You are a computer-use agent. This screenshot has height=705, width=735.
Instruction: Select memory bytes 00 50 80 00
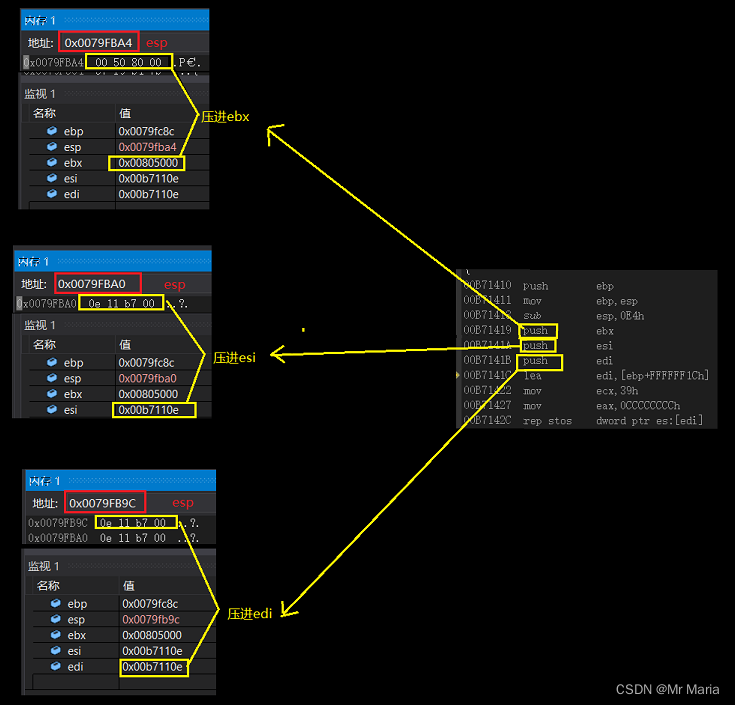[128, 62]
